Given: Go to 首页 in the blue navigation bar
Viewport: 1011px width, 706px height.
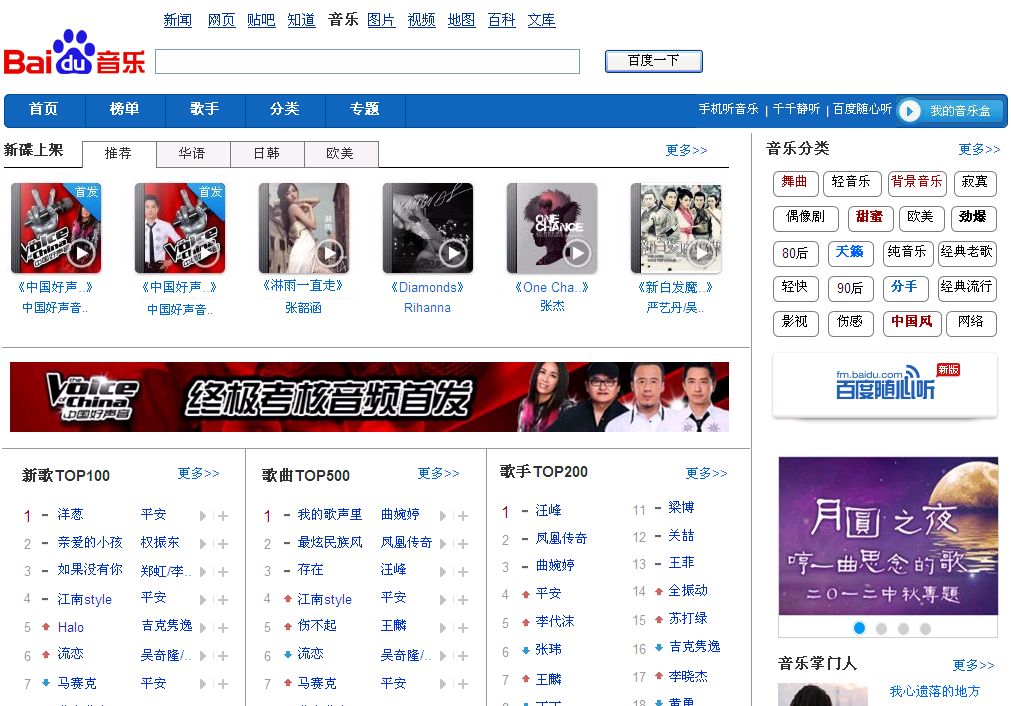Looking at the screenshot, I should click(44, 109).
